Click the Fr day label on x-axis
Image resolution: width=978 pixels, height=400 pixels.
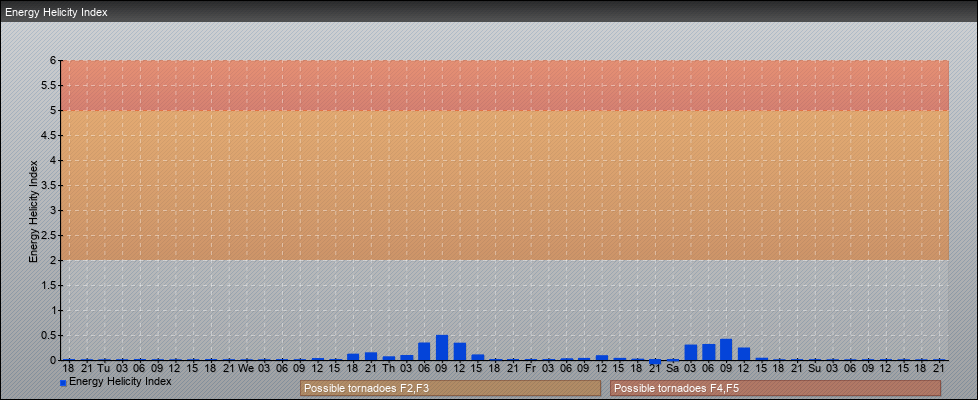coord(531,369)
